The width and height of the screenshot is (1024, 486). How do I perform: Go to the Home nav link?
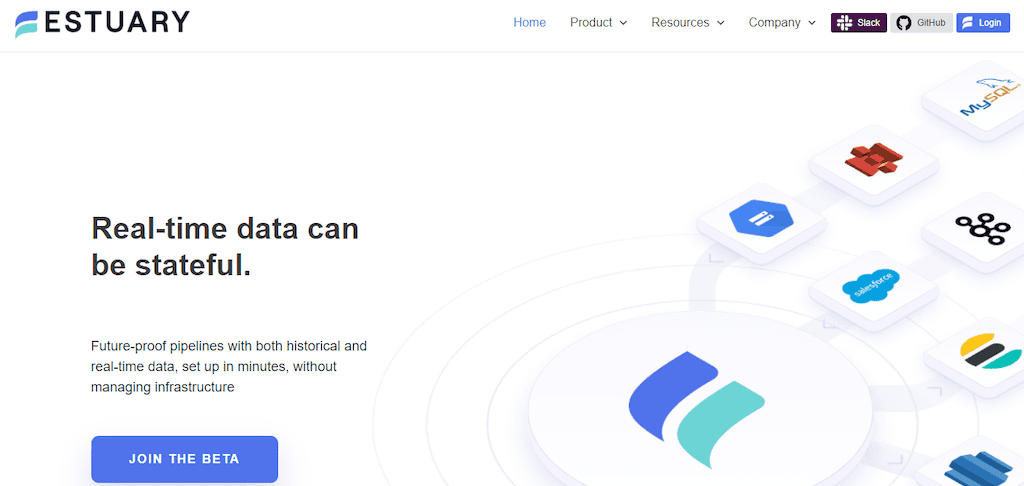tap(529, 23)
